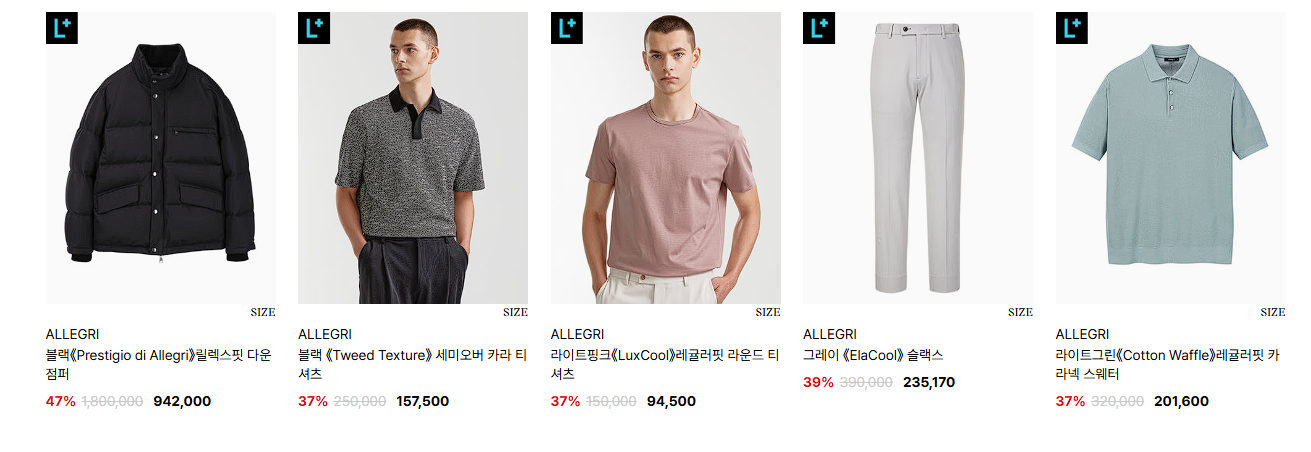Show SIZE options for LuxCool pink tee
Screen dimensions: 1311x452
click(x=768, y=312)
